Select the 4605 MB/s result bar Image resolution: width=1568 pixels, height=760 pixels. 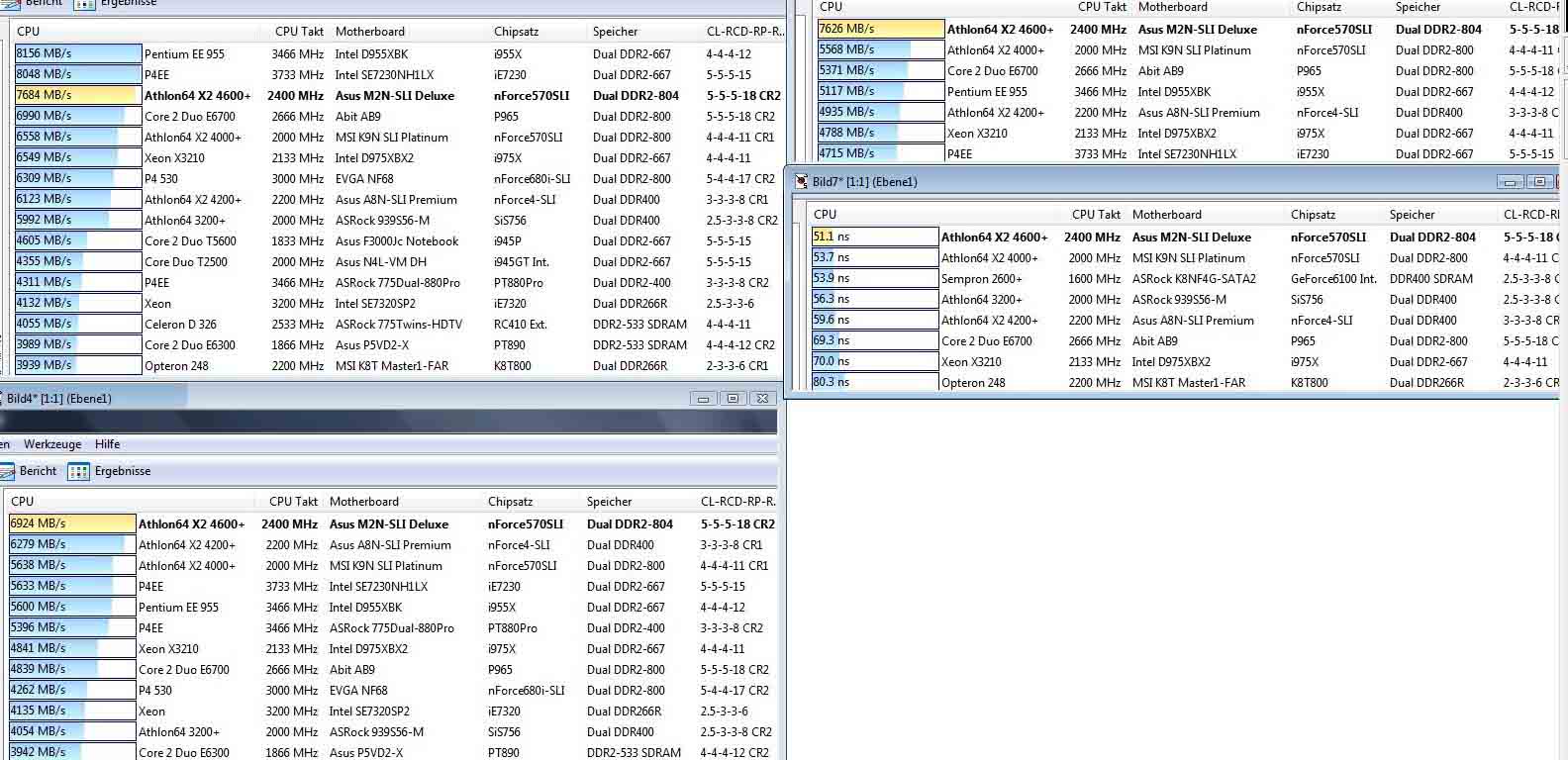click(78, 240)
